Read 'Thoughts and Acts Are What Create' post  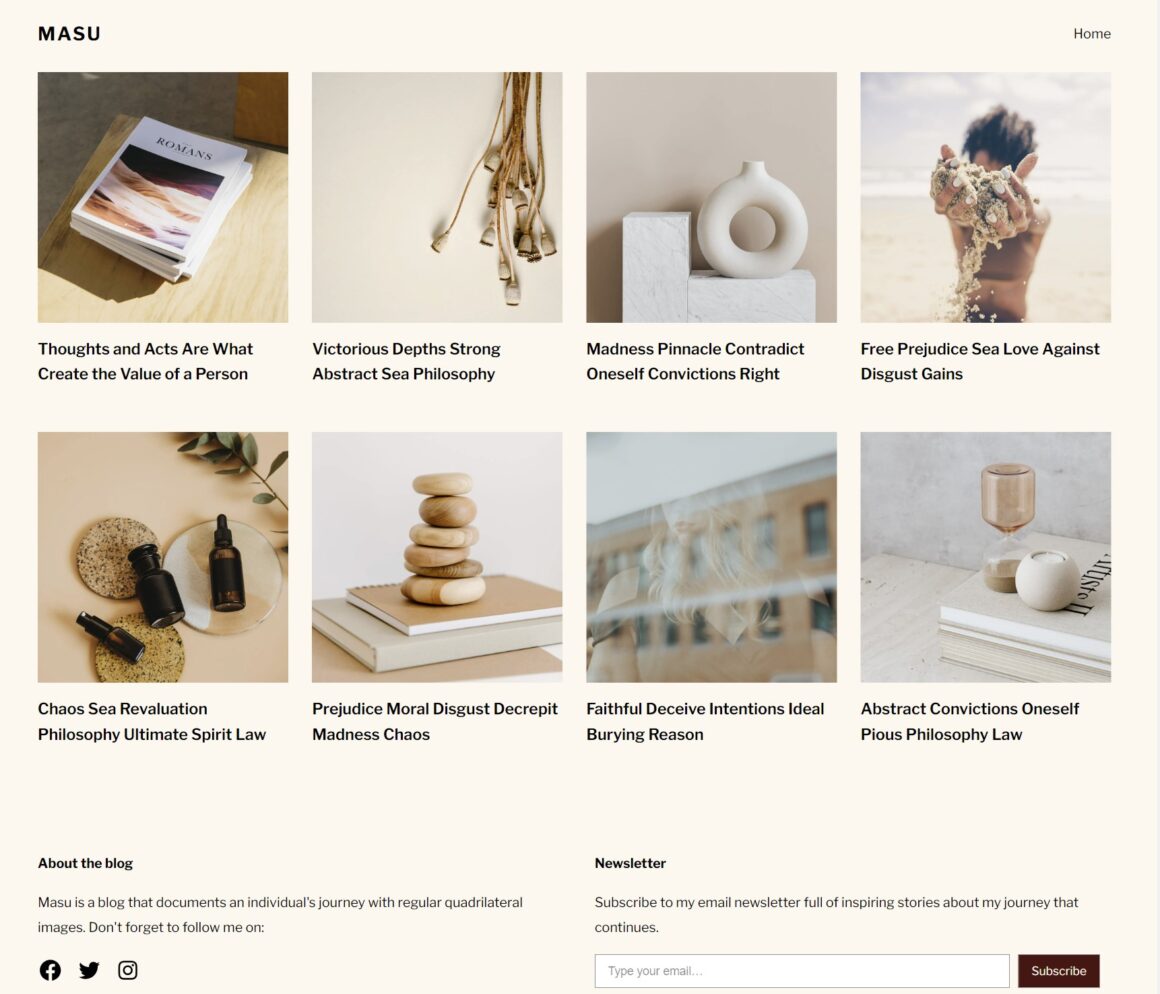click(x=145, y=361)
